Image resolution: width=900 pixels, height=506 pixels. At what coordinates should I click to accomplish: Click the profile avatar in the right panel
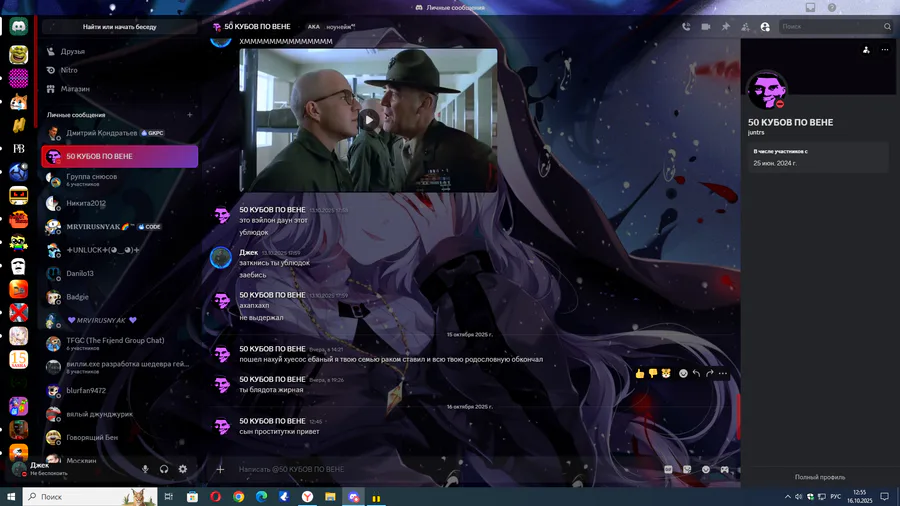pyautogui.click(x=766, y=91)
